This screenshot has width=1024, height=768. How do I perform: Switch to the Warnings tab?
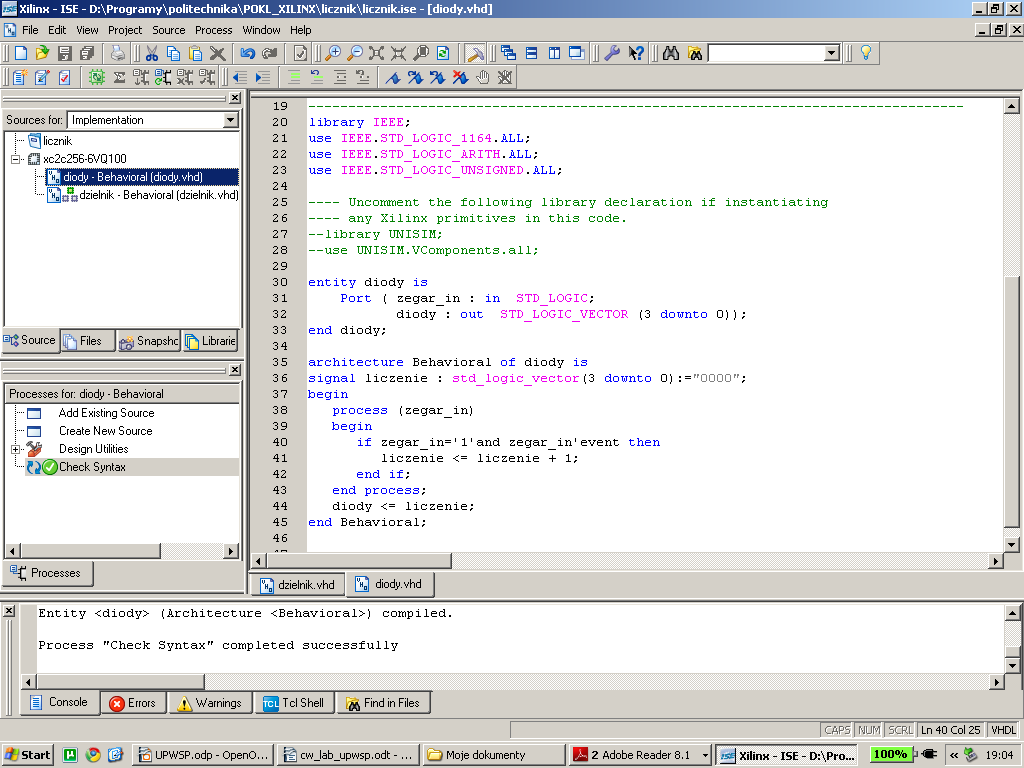coord(211,703)
